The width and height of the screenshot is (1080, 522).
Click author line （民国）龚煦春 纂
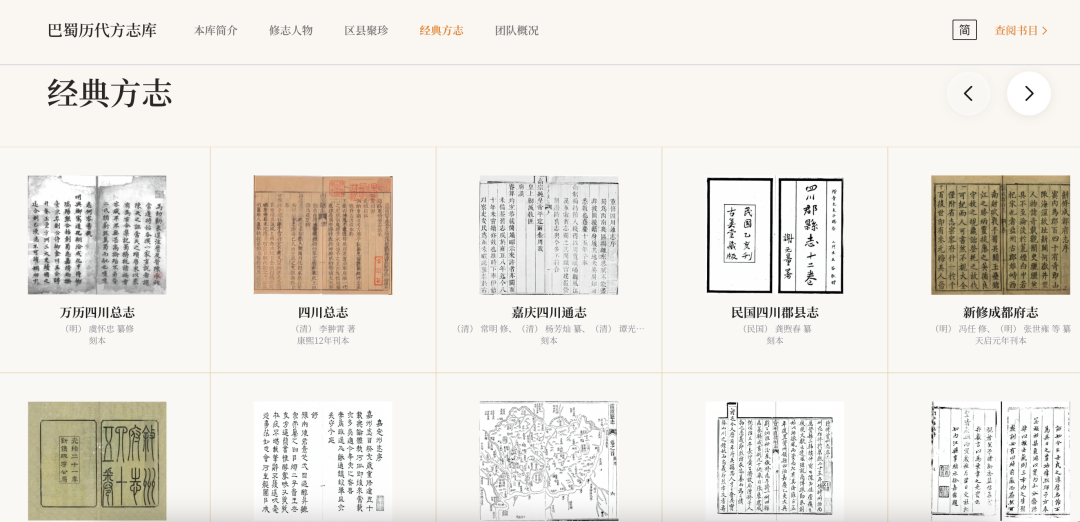(775, 329)
